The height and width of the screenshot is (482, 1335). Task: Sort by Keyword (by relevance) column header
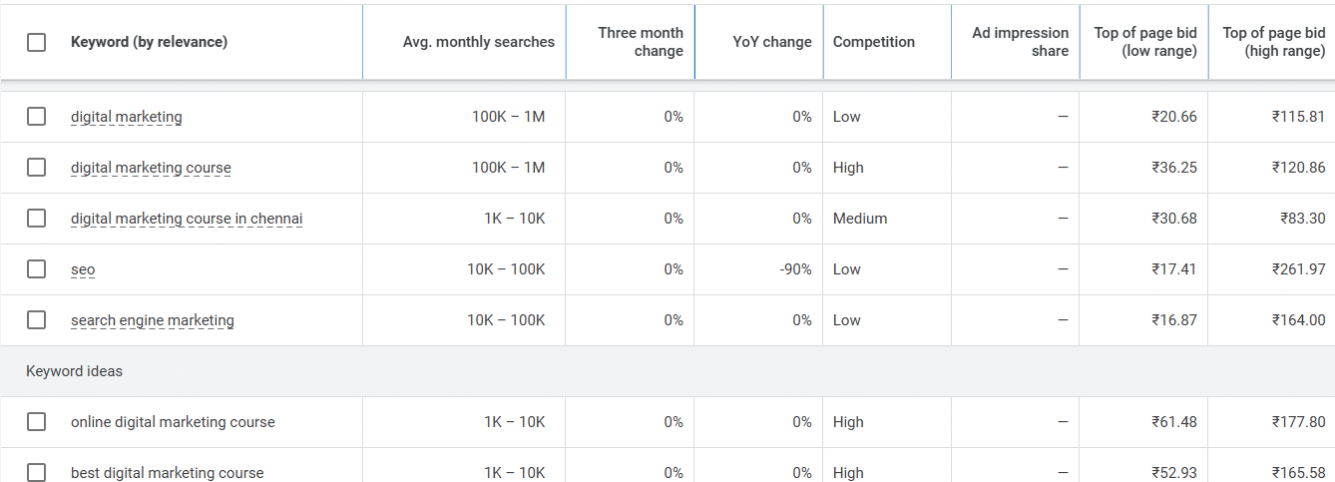149,42
